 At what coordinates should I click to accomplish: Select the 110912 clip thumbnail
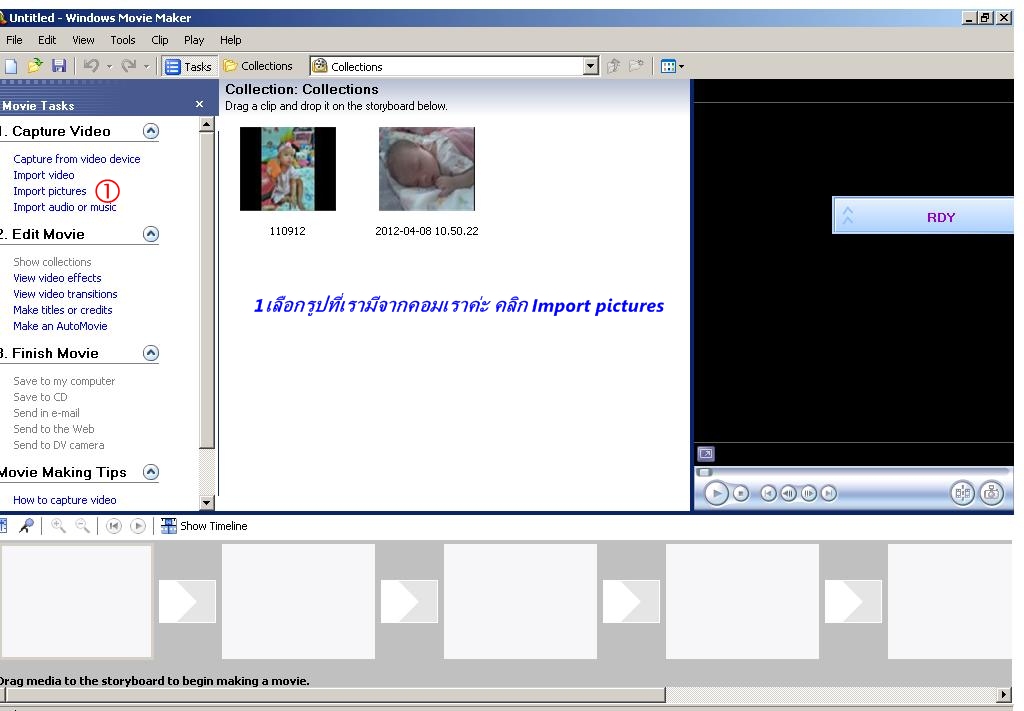[x=288, y=168]
